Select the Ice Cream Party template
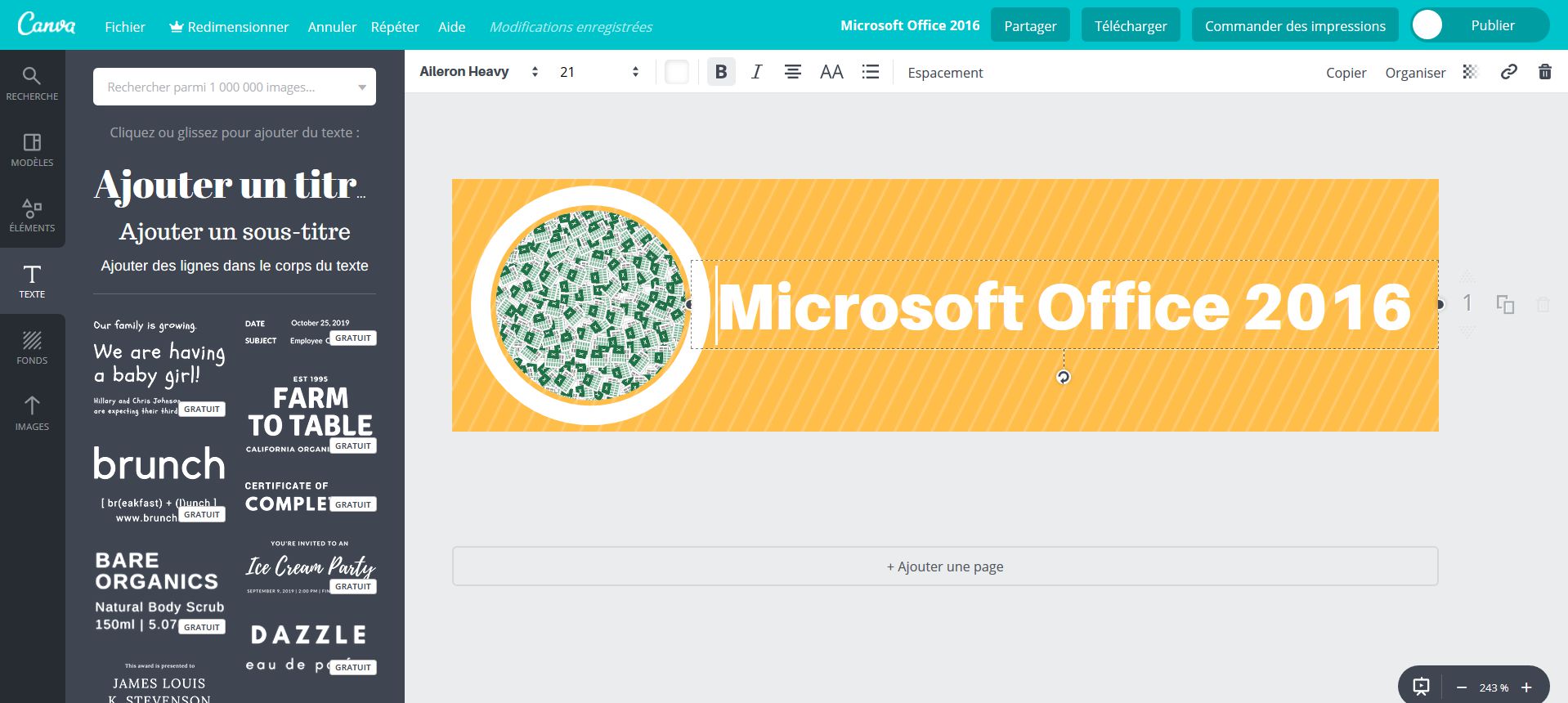This screenshot has height=703, width=1568. point(311,566)
